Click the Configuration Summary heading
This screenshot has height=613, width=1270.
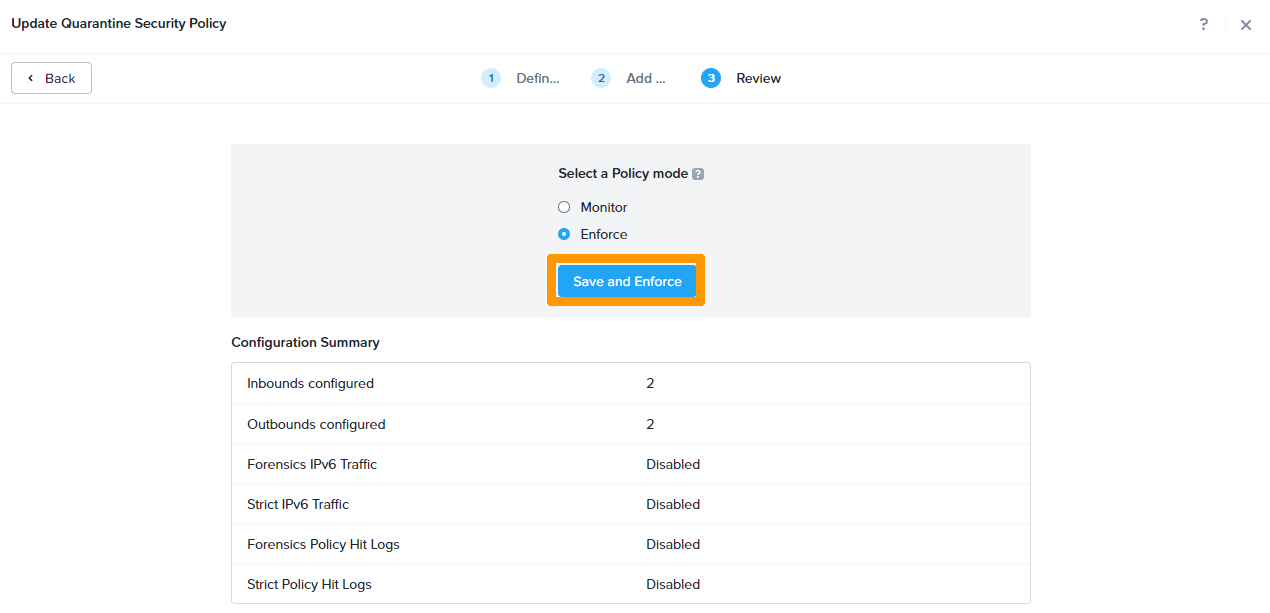tap(305, 342)
